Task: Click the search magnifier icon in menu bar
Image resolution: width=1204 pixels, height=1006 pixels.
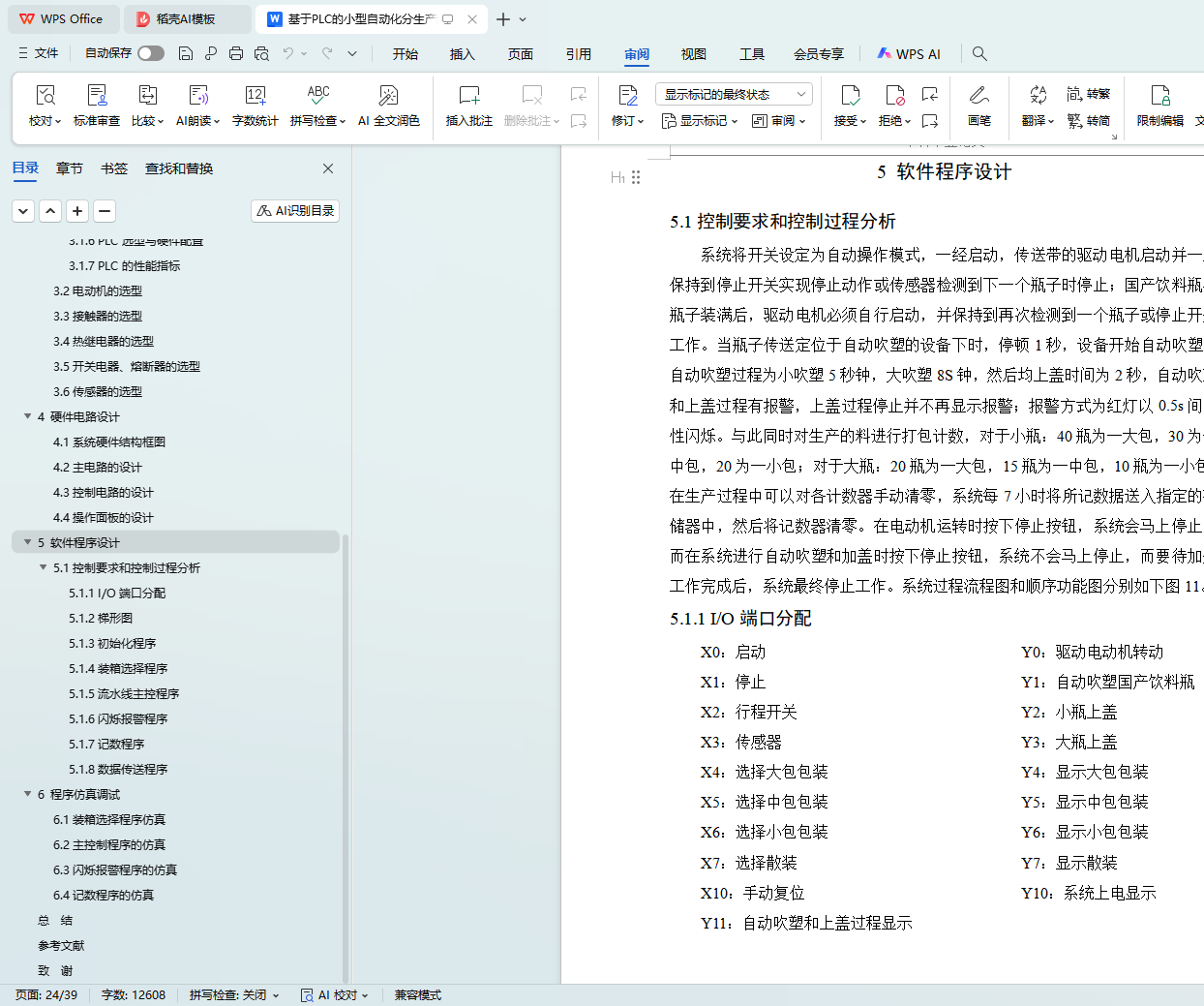Action: 979,54
